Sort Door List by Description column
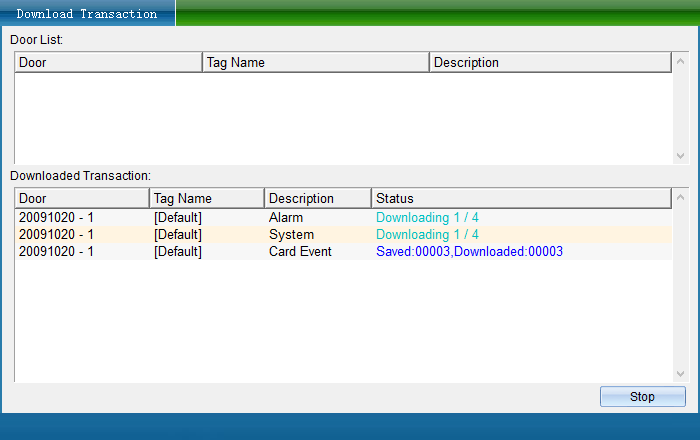The width and height of the screenshot is (700, 440). 549,63
